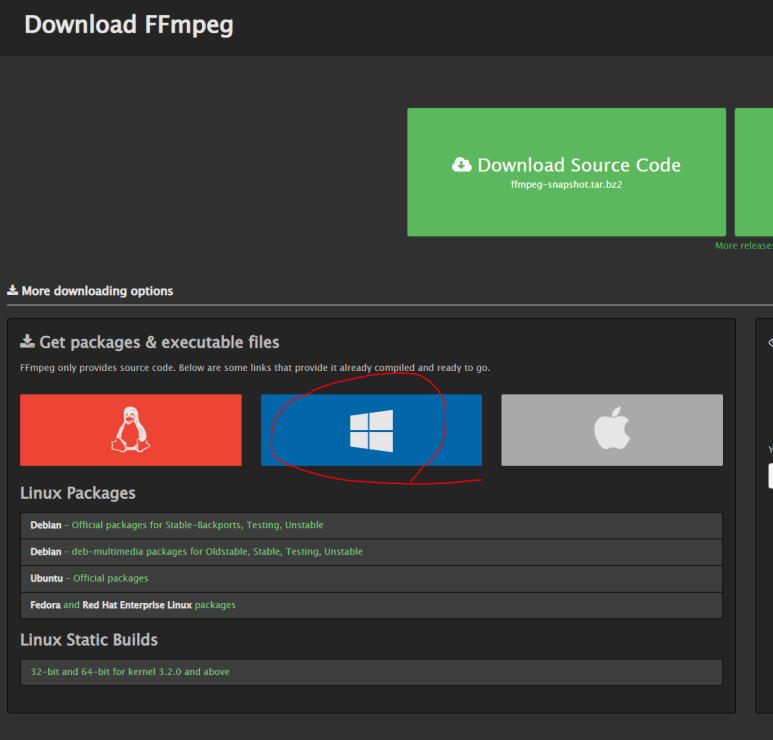Click the Linux Packages heading
Viewport: 773px width, 740px height.
tap(78, 493)
